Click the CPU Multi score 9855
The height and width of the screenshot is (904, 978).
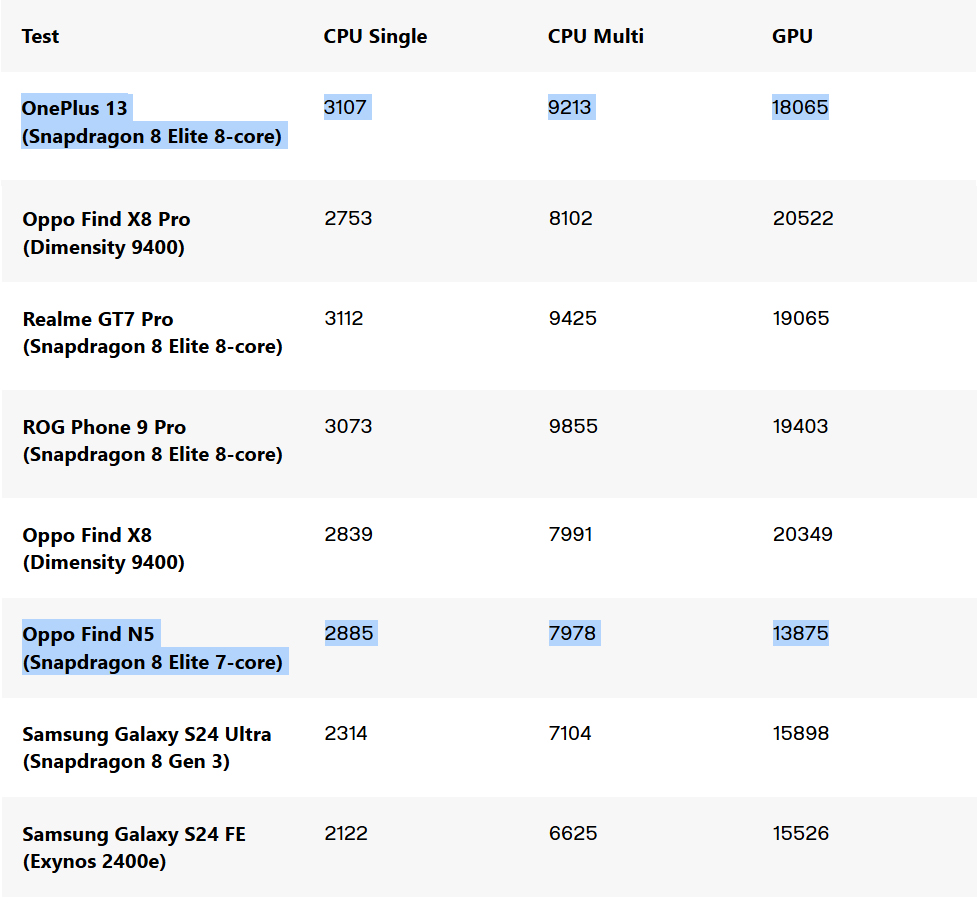pyautogui.click(x=572, y=426)
